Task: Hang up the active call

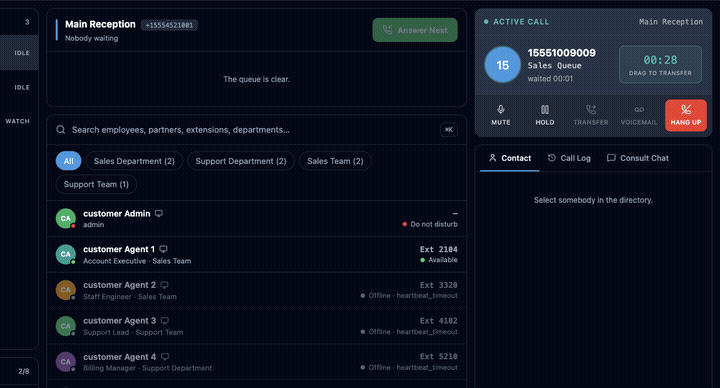Action: (x=686, y=115)
